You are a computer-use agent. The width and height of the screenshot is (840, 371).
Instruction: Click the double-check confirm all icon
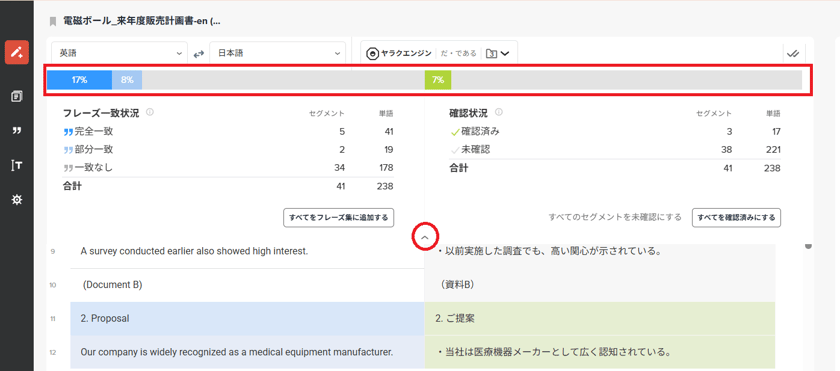793,54
